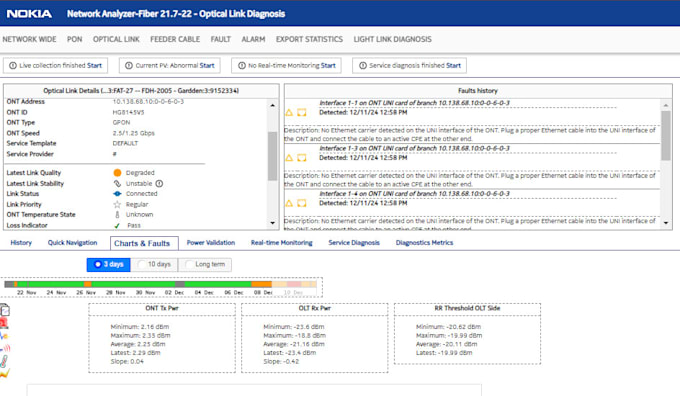Switch to the Diagnostics Metrics tab
This screenshot has height=396, width=680.
tap(424, 243)
